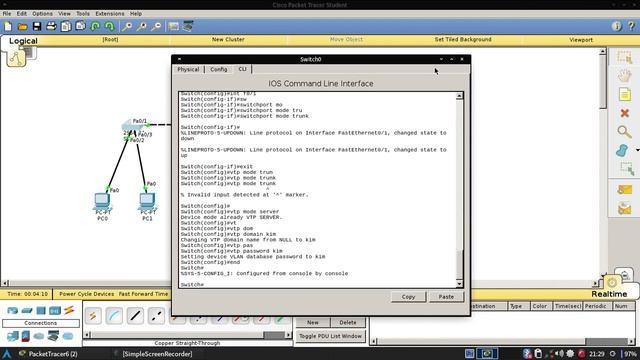Click the CLI terminal scrollbar down arrow
640x360 pixels.
[459, 284]
